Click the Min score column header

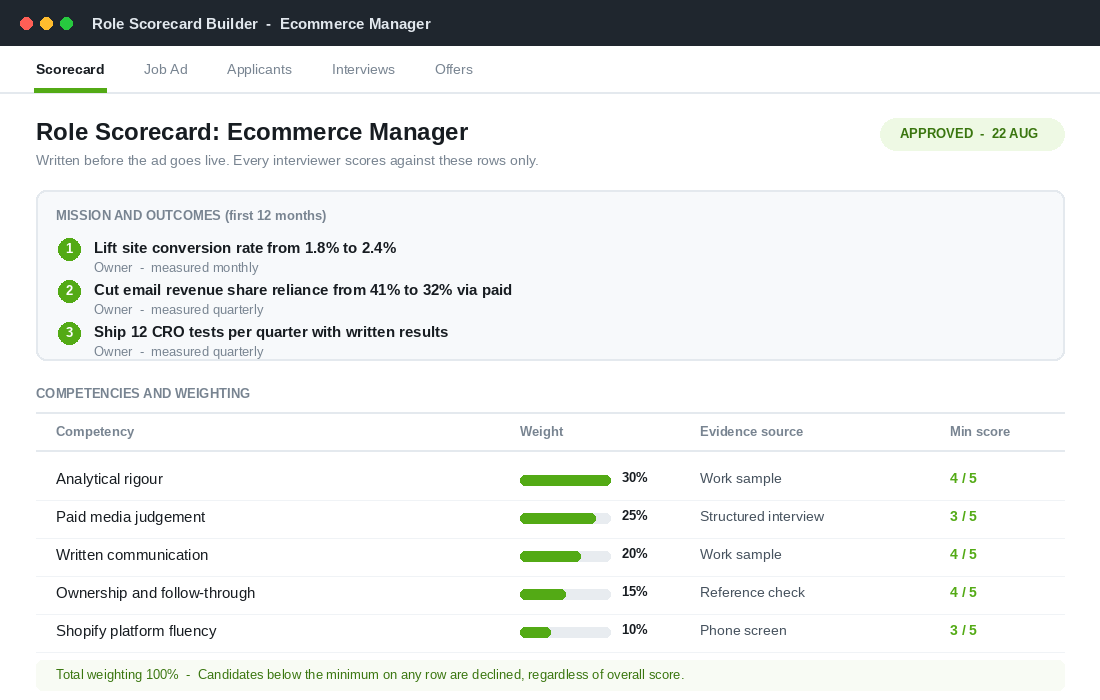[980, 431]
